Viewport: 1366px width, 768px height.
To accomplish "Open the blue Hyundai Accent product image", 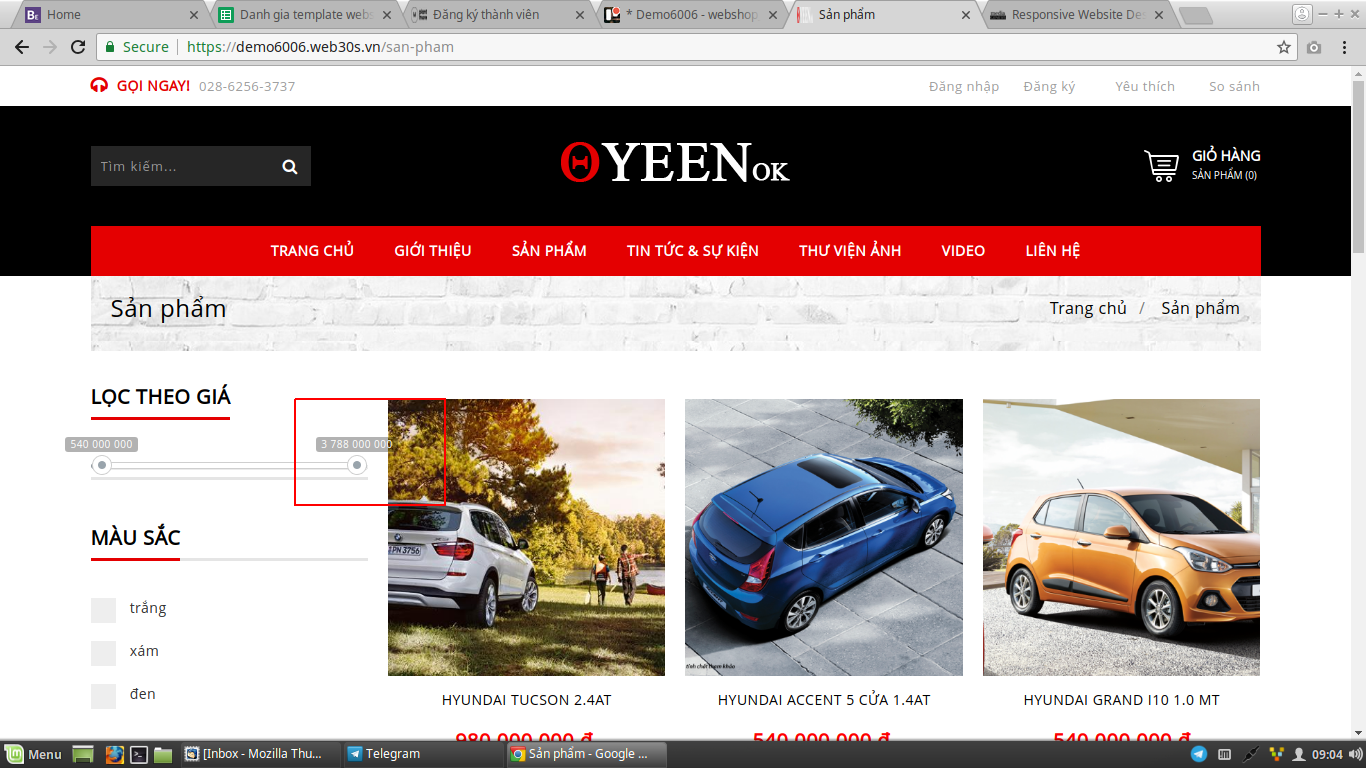I will (824, 537).
